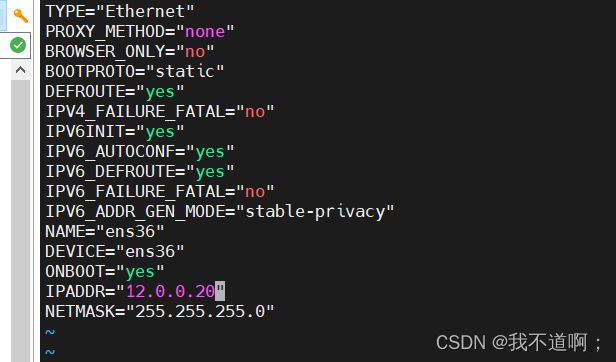Click the IPV6INIT "yes" value
The height and width of the screenshot is (362, 616).
click(x=160, y=132)
